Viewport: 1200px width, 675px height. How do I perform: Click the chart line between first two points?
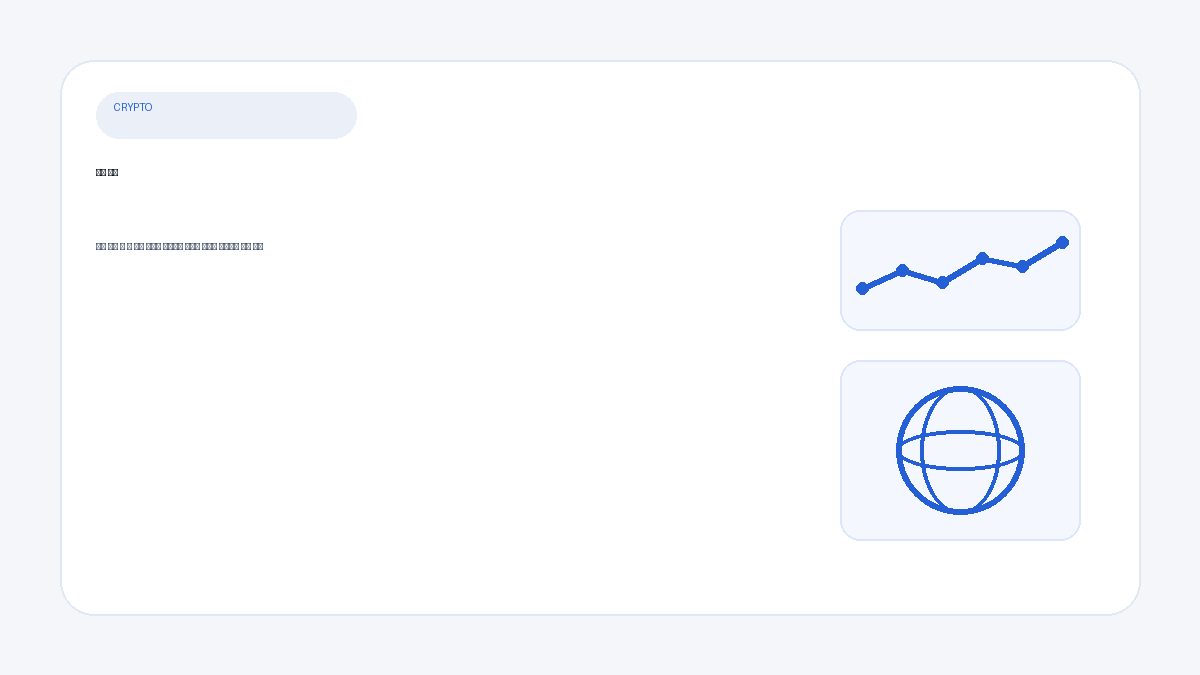(x=882, y=279)
